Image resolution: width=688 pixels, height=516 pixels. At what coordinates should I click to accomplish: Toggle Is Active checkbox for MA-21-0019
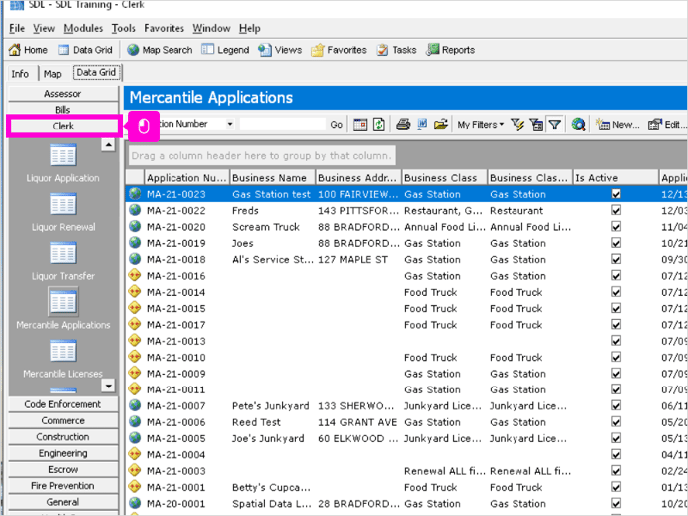pyautogui.click(x=616, y=243)
